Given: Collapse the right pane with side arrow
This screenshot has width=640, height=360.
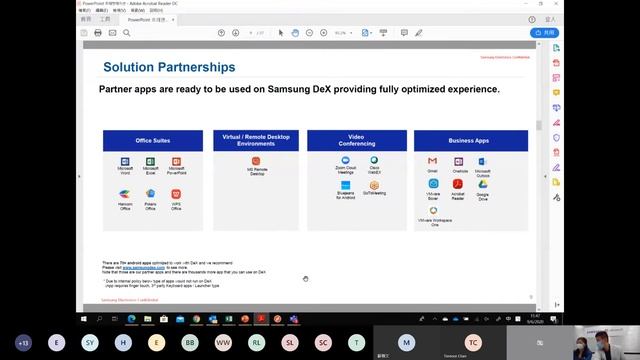Looking at the screenshot, I should [546, 176].
